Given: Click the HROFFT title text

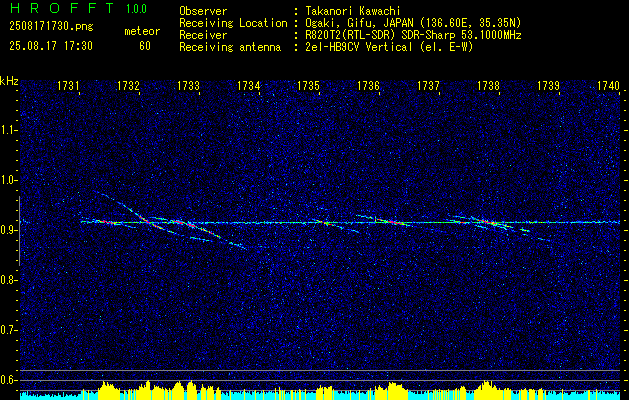Looking at the screenshot, I should coord(62,8).
